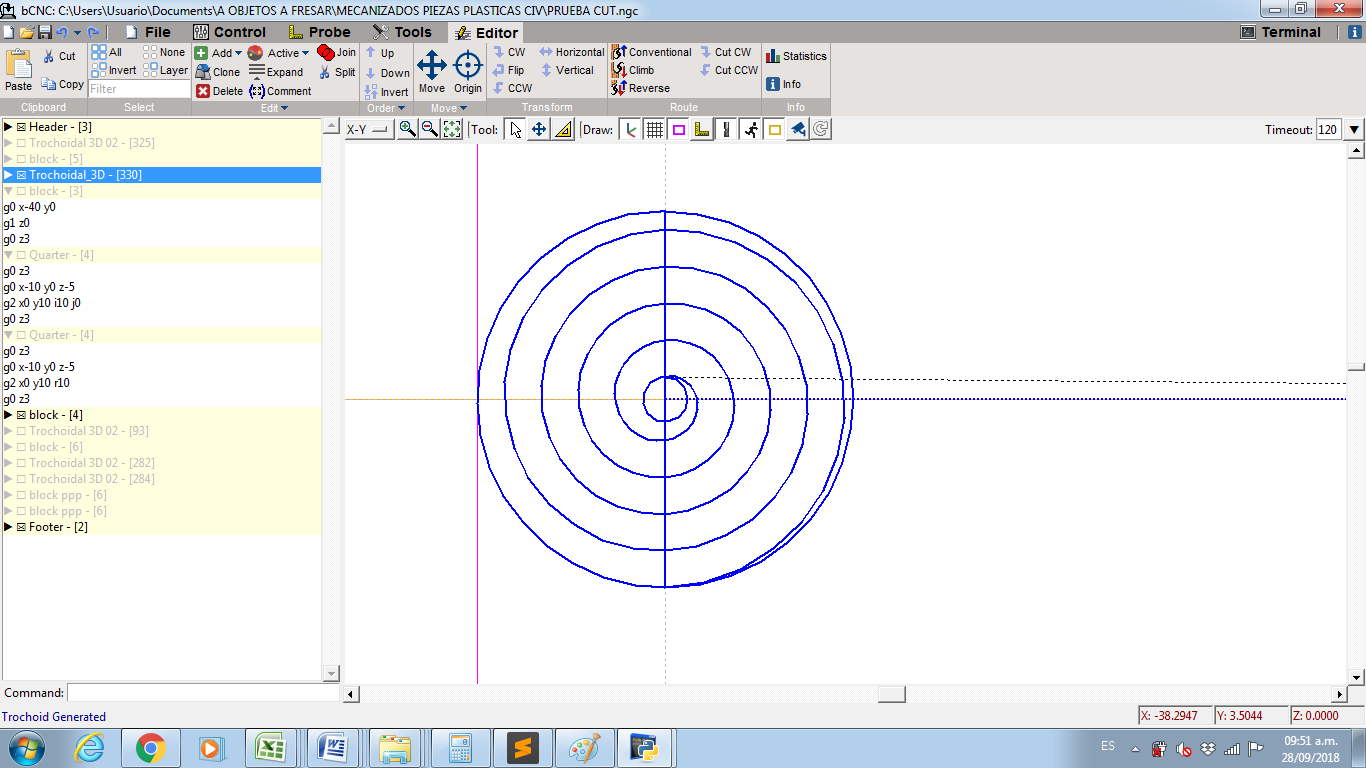Open Chrome from the taskbar
Image resolution: width=1366 pixels, height=768 pixels.
click(151, 748)
